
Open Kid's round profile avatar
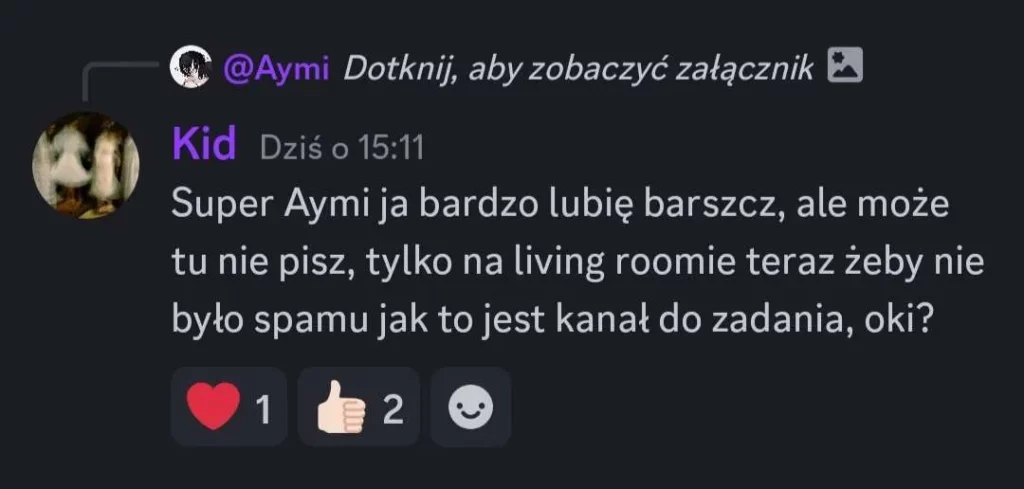[x=86, y=166]
